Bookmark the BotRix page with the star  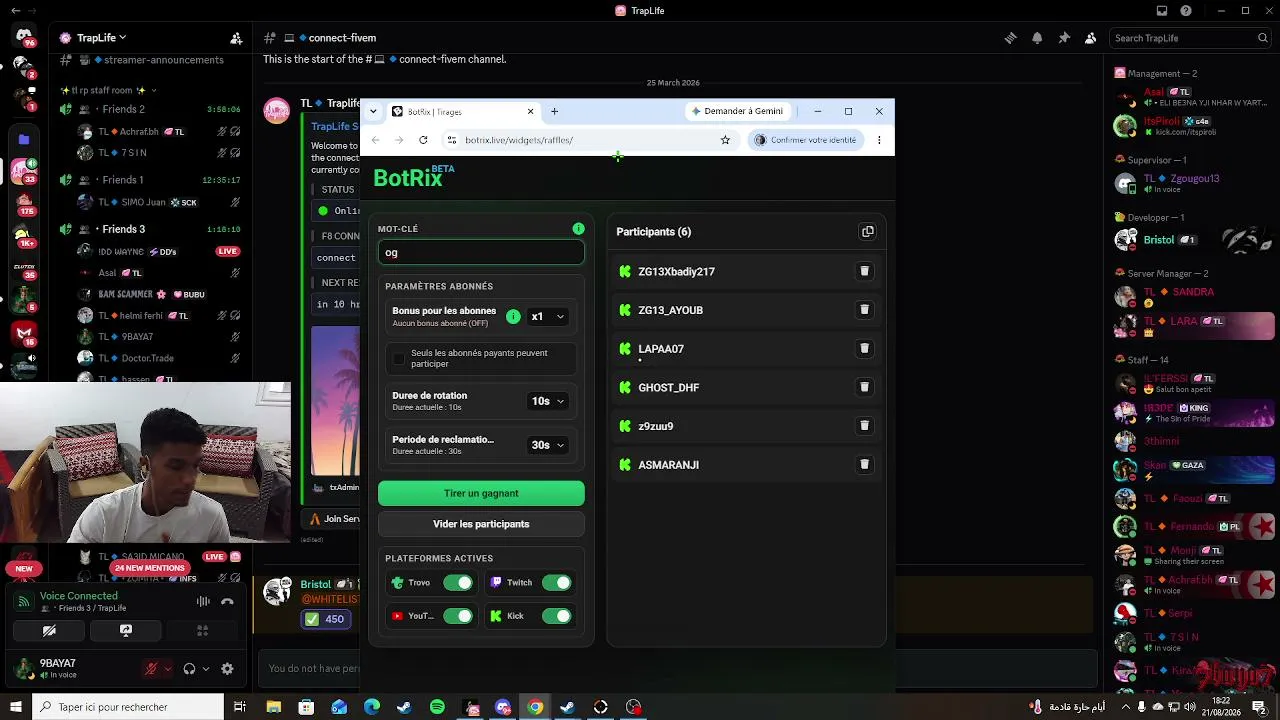[x=725, y=140]
